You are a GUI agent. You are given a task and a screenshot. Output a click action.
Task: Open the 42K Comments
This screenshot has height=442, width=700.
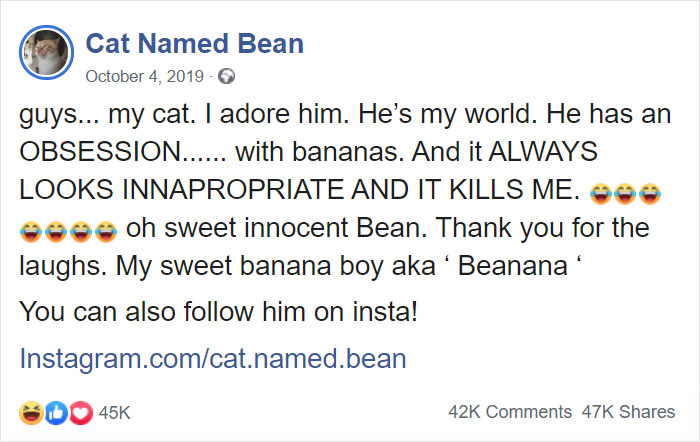click(510, 412)
